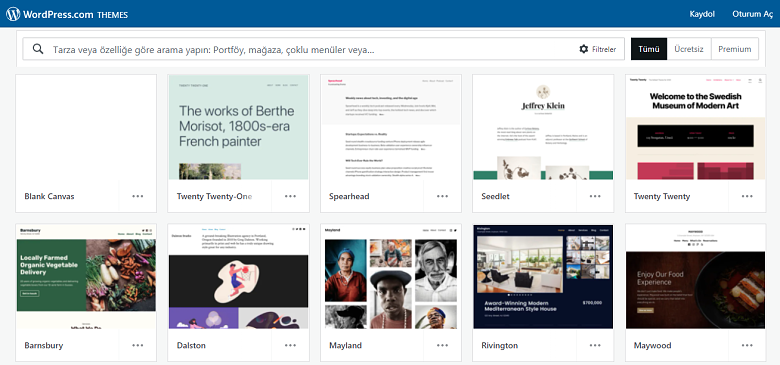Open Spearhead options ellipsis
This screenshot has width=780, height=365.
tap(443, 196)
